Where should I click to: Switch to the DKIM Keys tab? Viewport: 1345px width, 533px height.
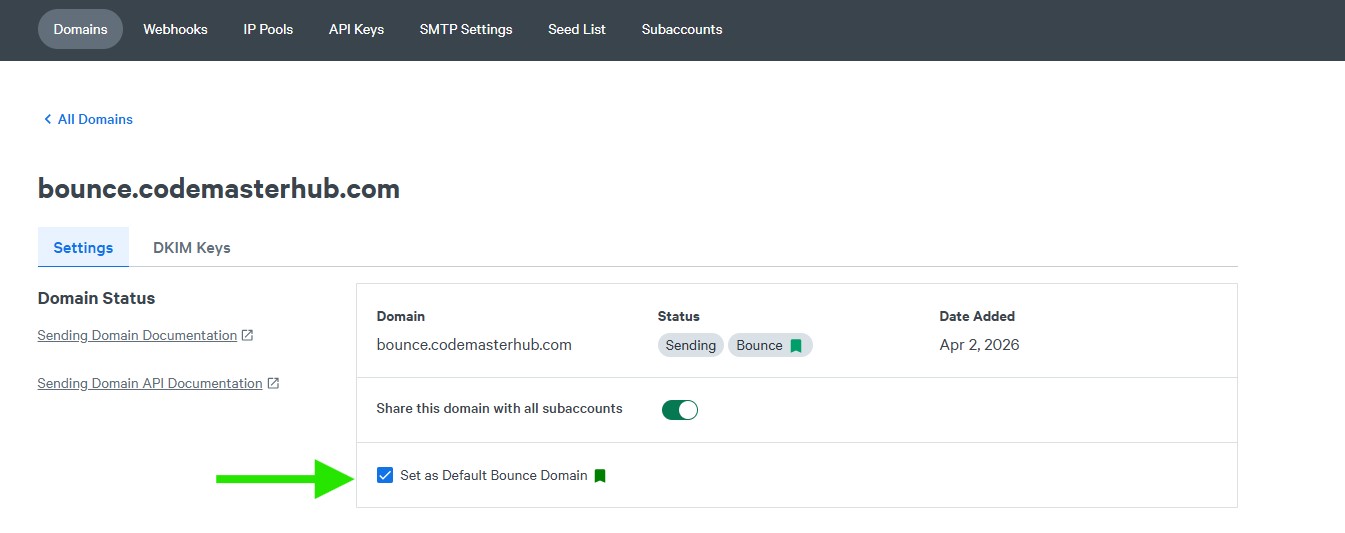click(191, 247)
